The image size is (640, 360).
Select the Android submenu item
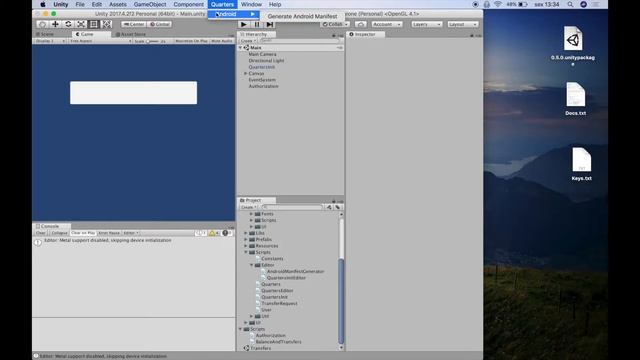233,14
